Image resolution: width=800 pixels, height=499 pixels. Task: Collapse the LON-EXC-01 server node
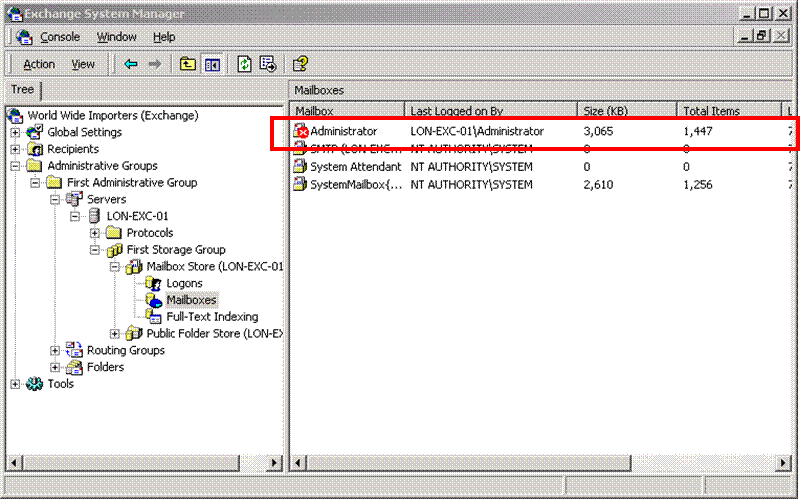(x=75, y=216)
